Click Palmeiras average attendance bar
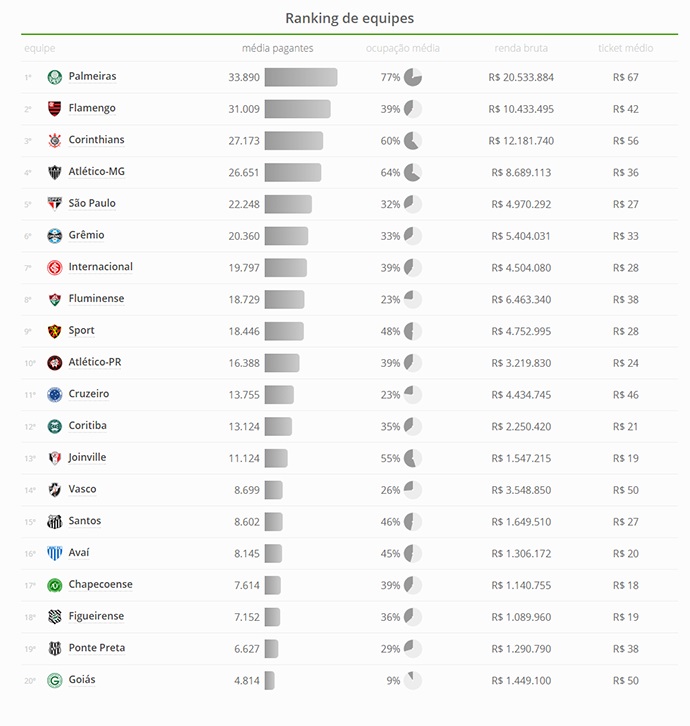 point(300,77)
